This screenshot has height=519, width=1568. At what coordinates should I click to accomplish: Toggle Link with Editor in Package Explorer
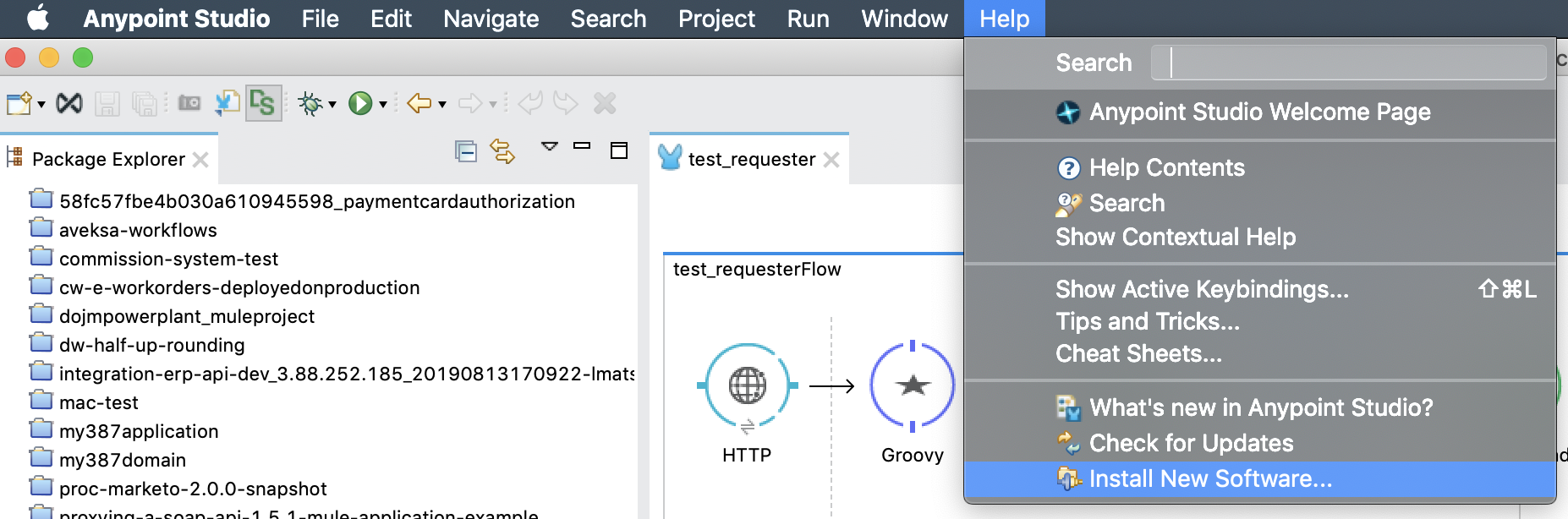[x=502, y=151]
